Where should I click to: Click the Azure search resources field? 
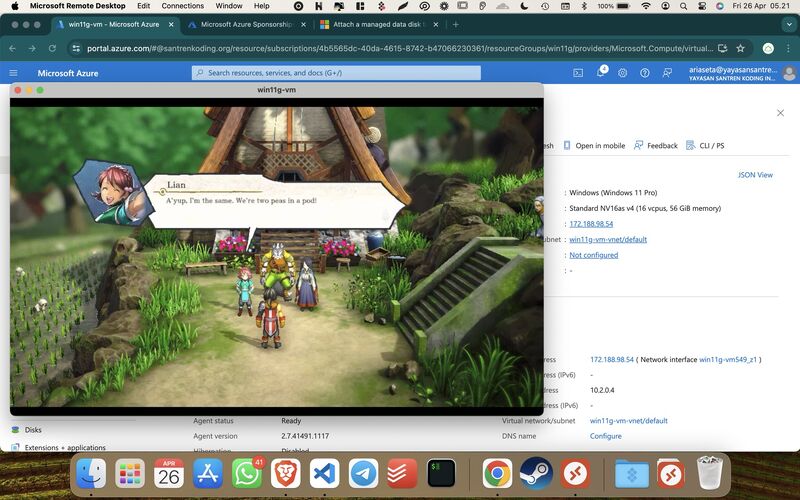click(x=336, y=73)
